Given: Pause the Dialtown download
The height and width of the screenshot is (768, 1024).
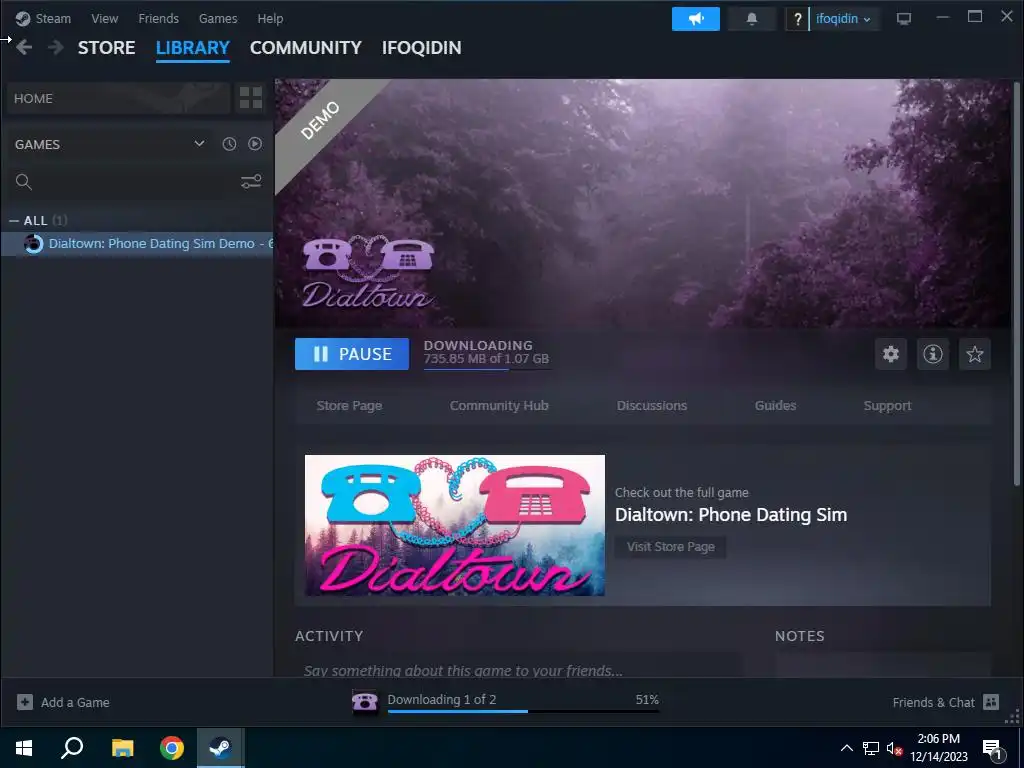Looking at the screenshot, I should (352, 354).
